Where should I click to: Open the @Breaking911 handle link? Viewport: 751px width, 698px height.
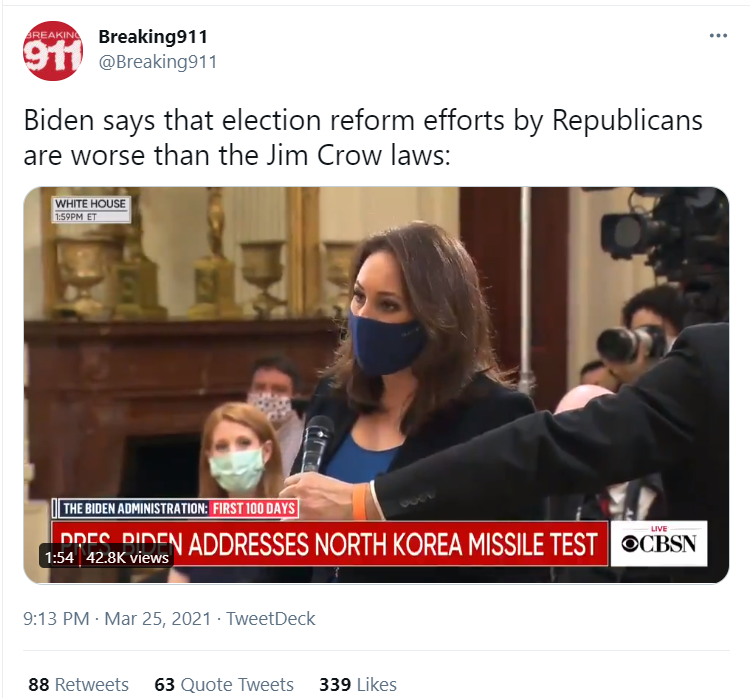click(158, 62)
